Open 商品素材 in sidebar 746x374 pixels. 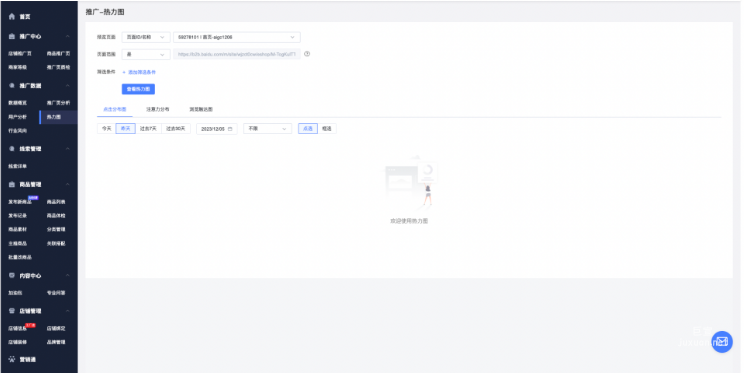coord(18,229)
